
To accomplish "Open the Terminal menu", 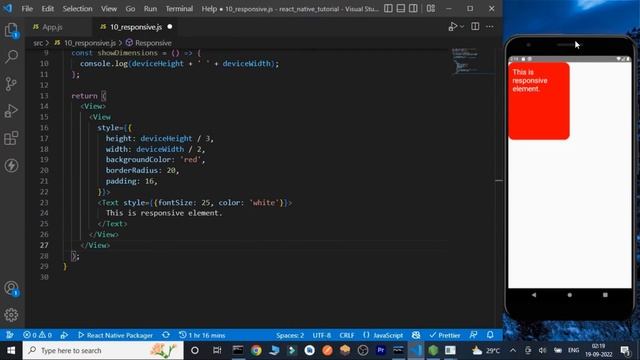I will (179, 9).
